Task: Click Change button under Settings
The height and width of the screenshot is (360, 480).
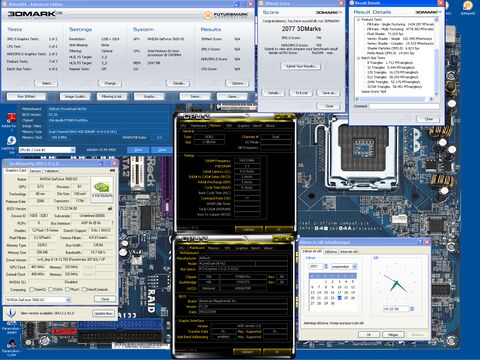Action: pos(110,83)
